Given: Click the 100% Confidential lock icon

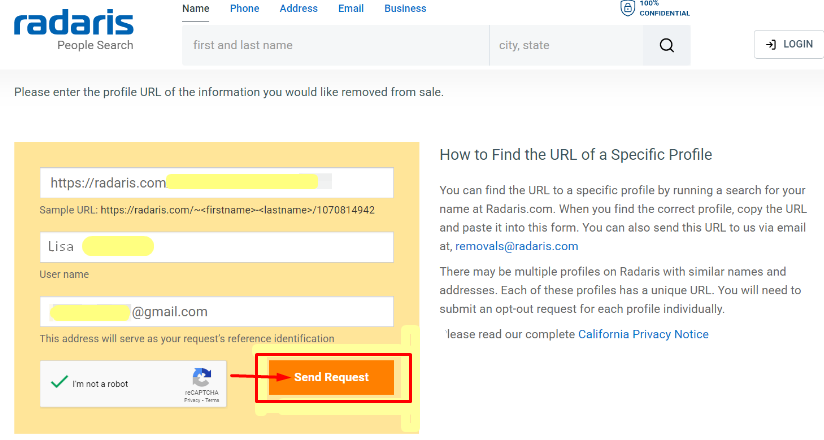Looking at the screenshot, I should point(627,8).
